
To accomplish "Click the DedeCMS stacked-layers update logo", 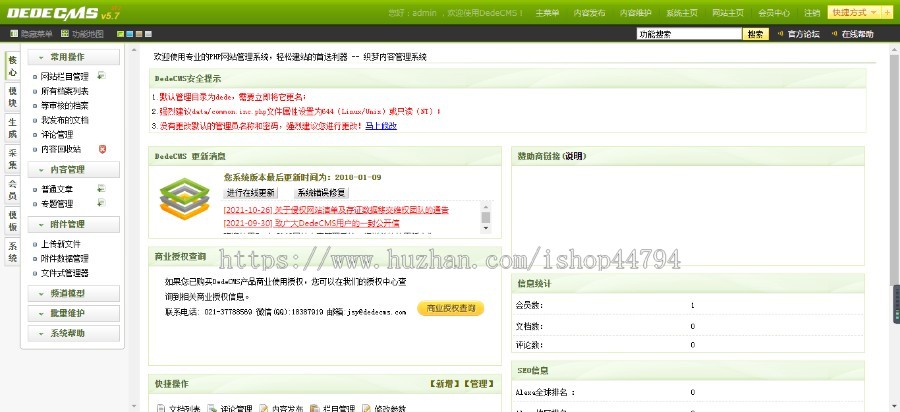I will (184, 199).
